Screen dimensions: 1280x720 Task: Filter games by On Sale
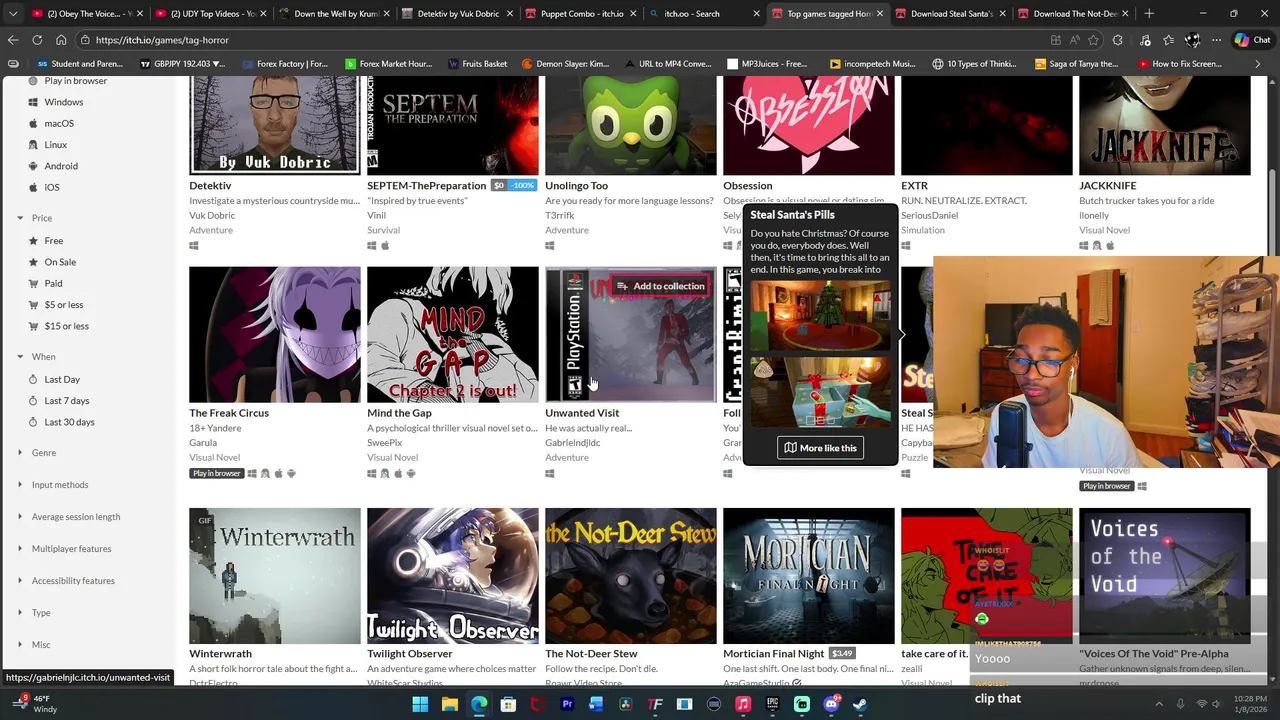coord(59,262)
